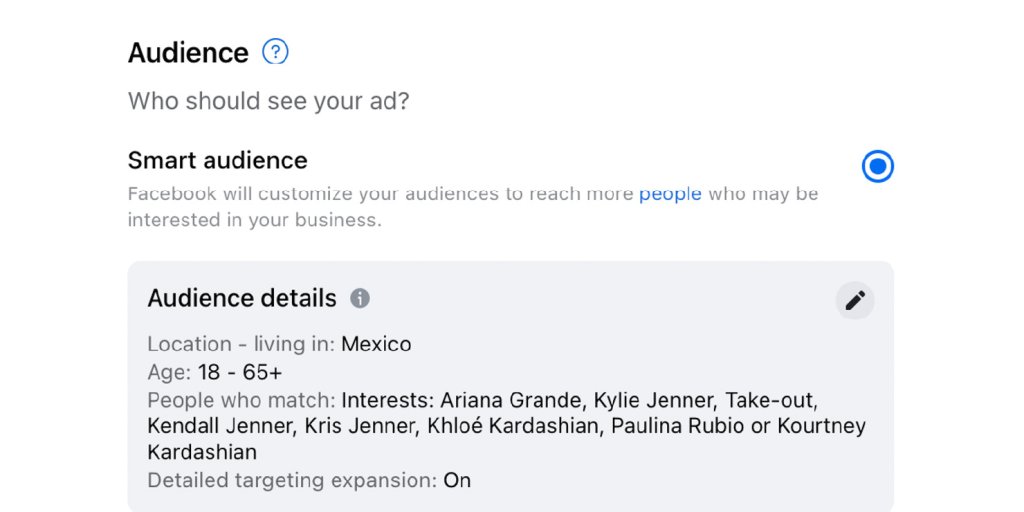Select the Mexico location value

click(x=376, y=344)
